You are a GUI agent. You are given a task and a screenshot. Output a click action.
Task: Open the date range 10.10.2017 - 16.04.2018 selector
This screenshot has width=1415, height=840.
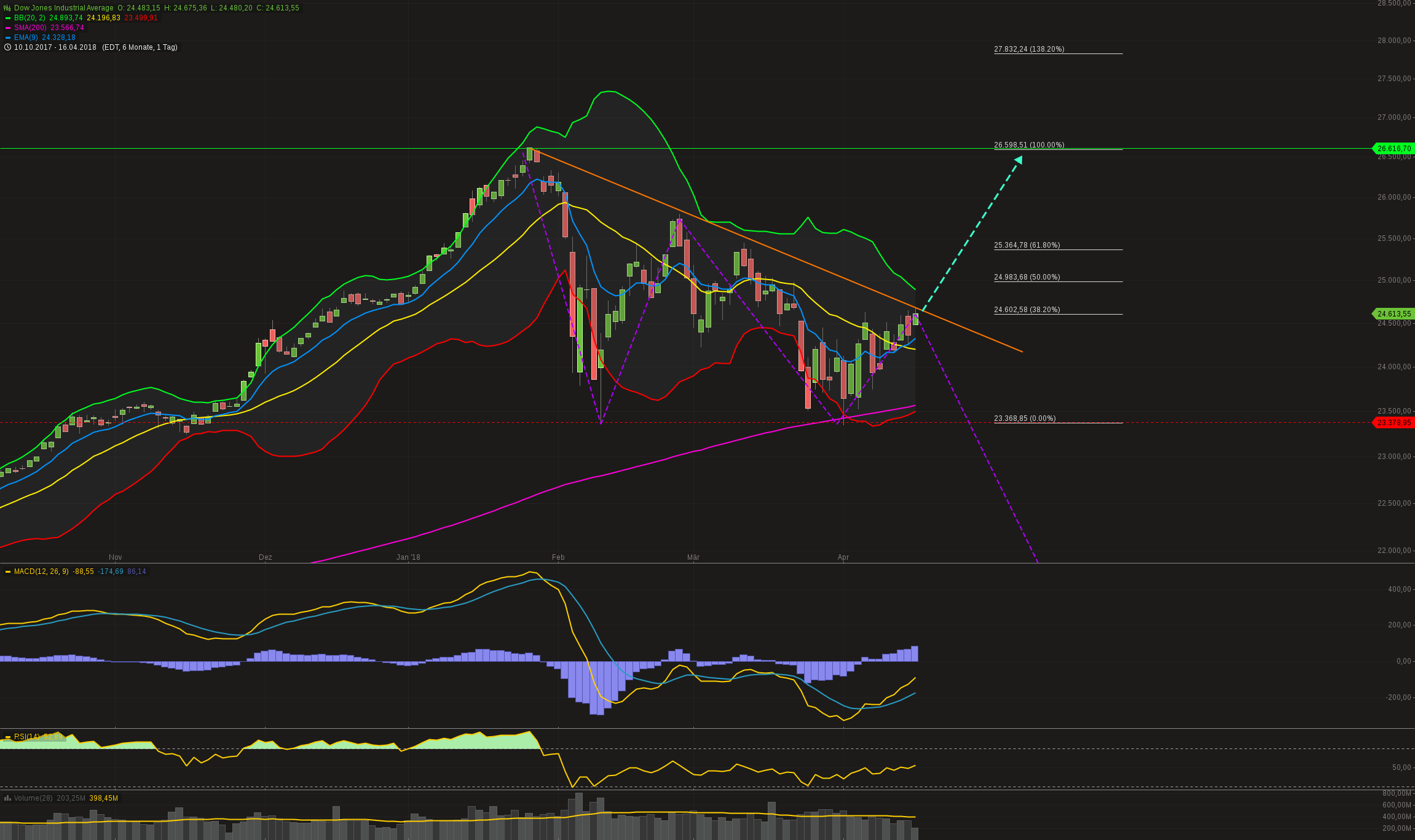coord(55,47)
